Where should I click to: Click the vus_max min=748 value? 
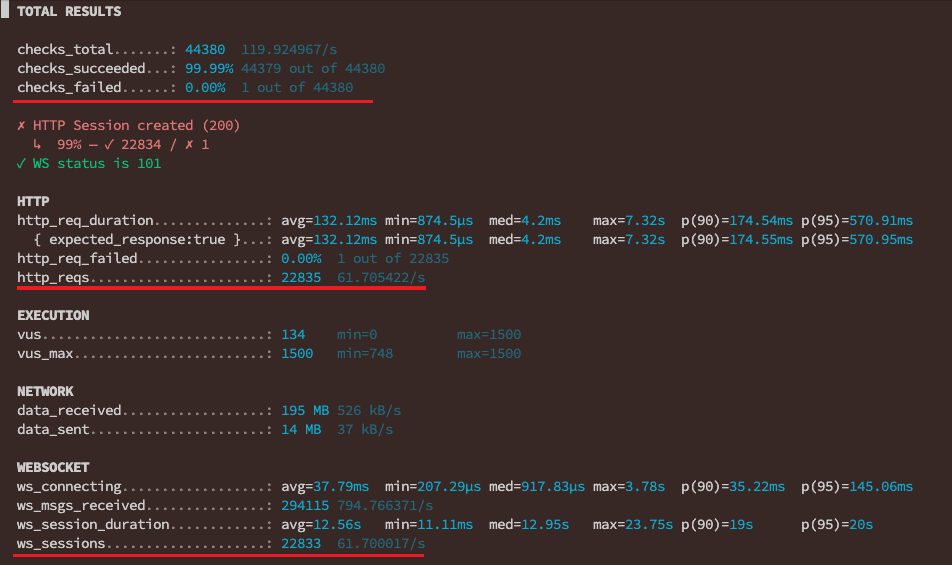click(x=365, y=354)
